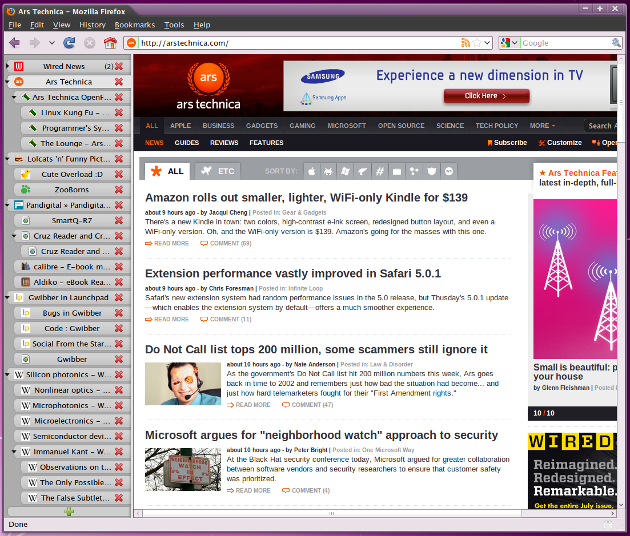Open the Nonlinear optics Wikipedia tab
This screenshot has width=630, height=536.
pos(72,390)
